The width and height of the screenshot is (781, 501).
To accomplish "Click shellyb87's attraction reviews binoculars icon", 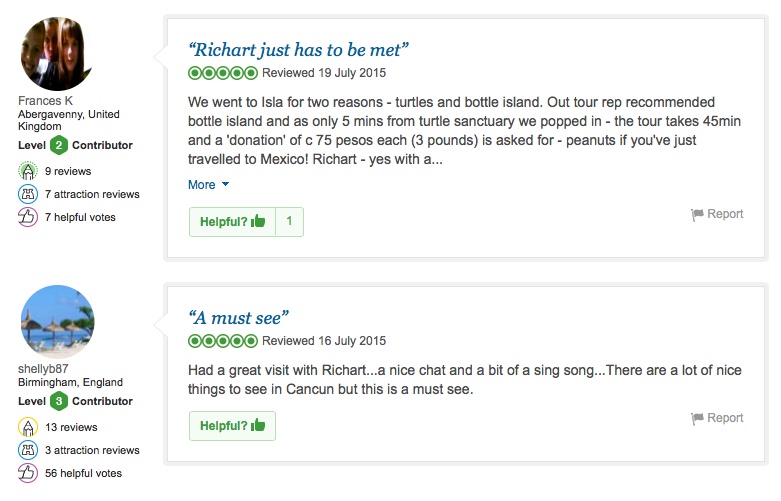I will pyautogui.click(x=28, y=450).
